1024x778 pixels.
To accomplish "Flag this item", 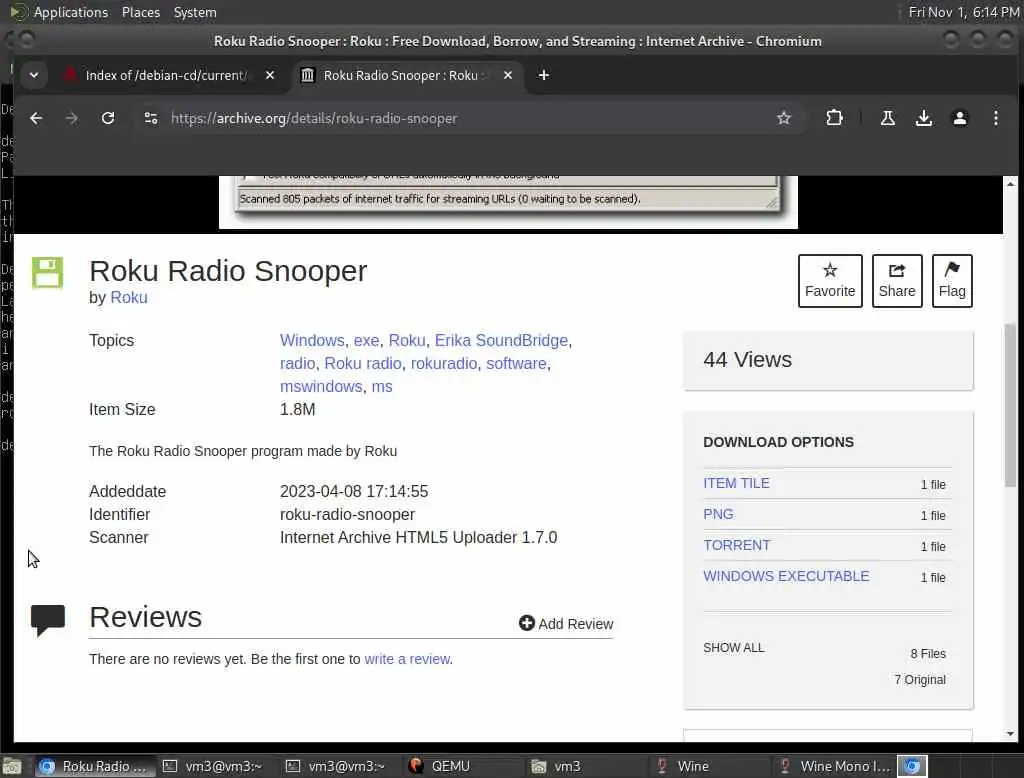I will (x=952, y=281).
